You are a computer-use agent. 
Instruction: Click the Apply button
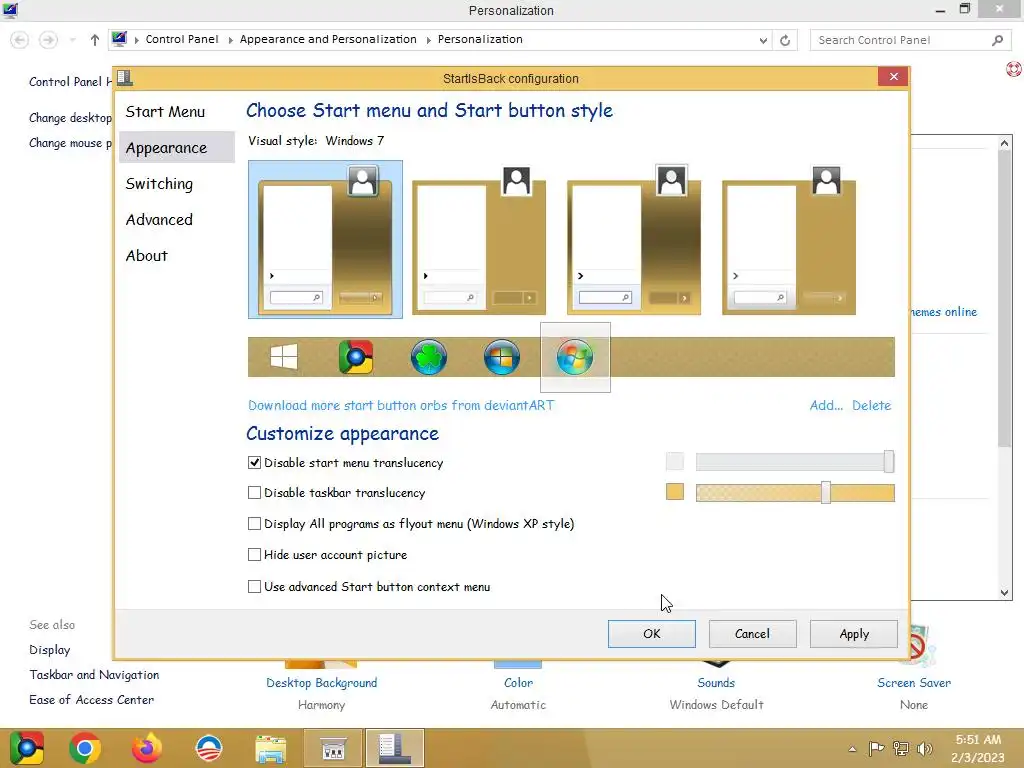[x=854, y=633]
